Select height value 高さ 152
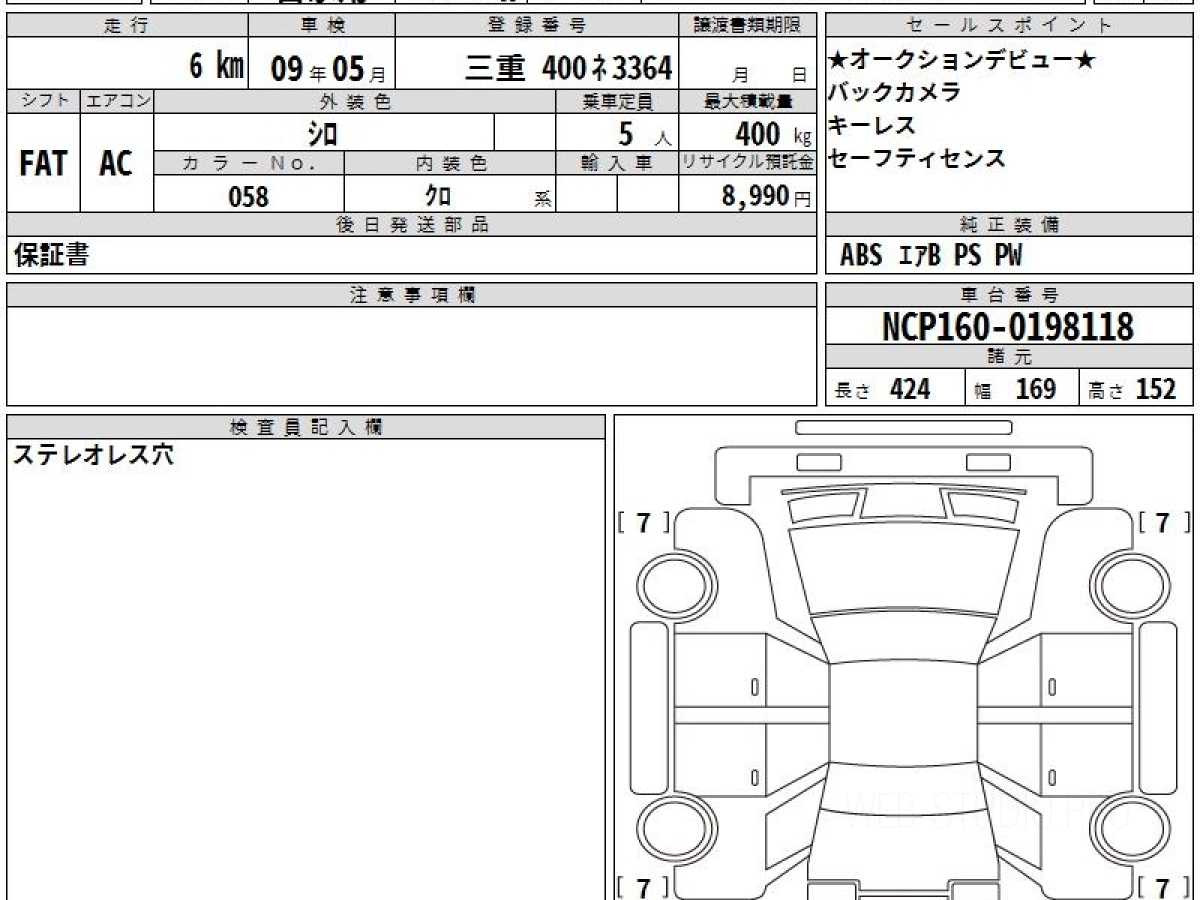The image size is (1200, 900). 1132,389
